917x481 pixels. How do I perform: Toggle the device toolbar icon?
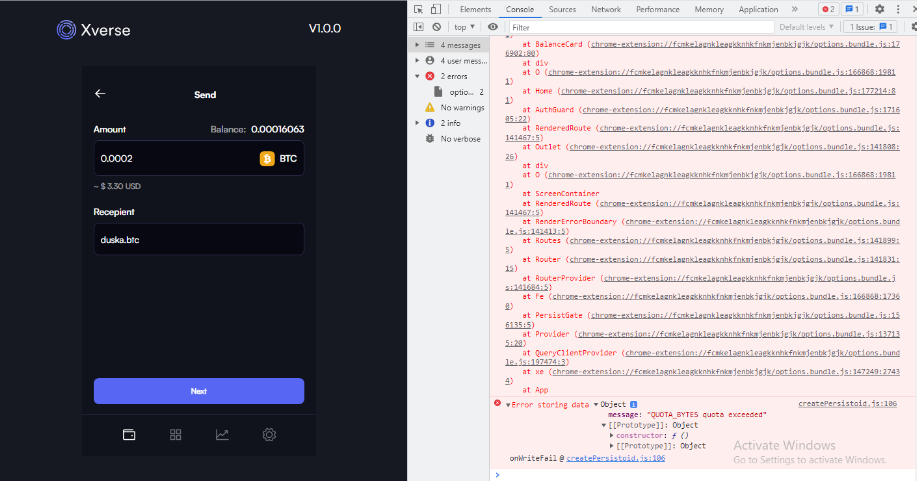click(436, 9)
